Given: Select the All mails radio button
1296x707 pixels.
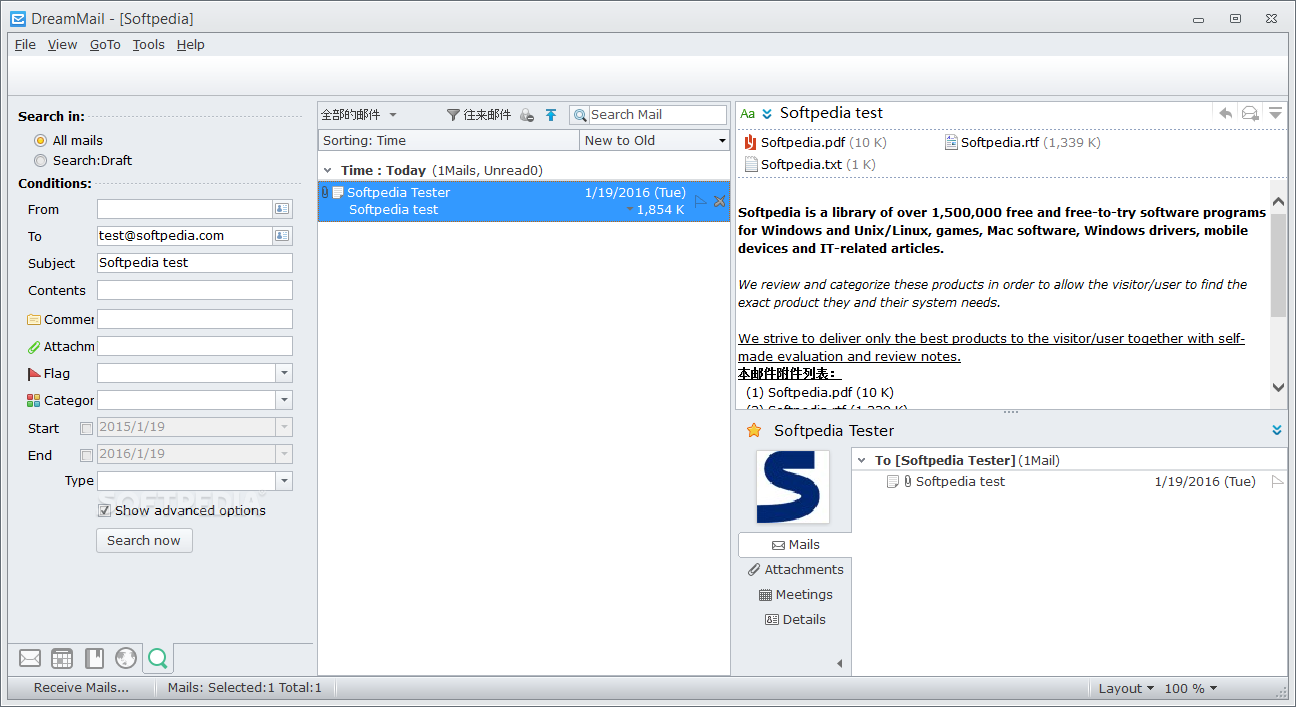Looking at the screenshot, I should pos(40,141).
